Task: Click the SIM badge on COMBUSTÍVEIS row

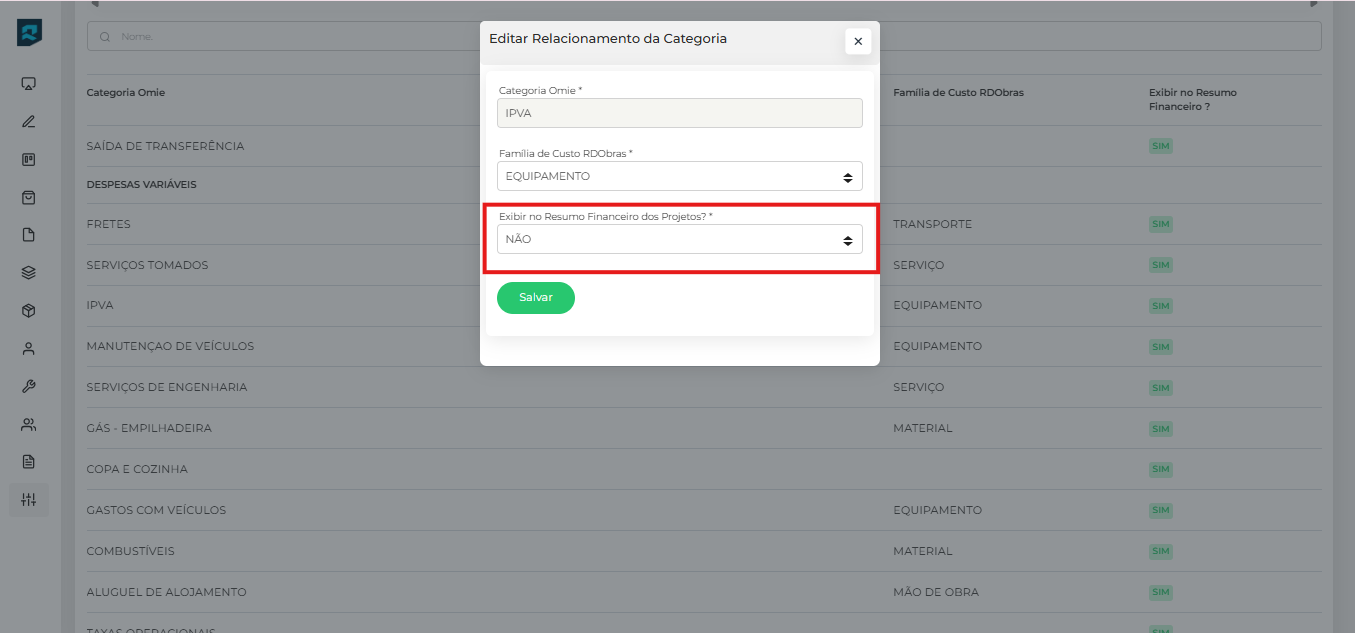Action: (x=1160, y=551)
